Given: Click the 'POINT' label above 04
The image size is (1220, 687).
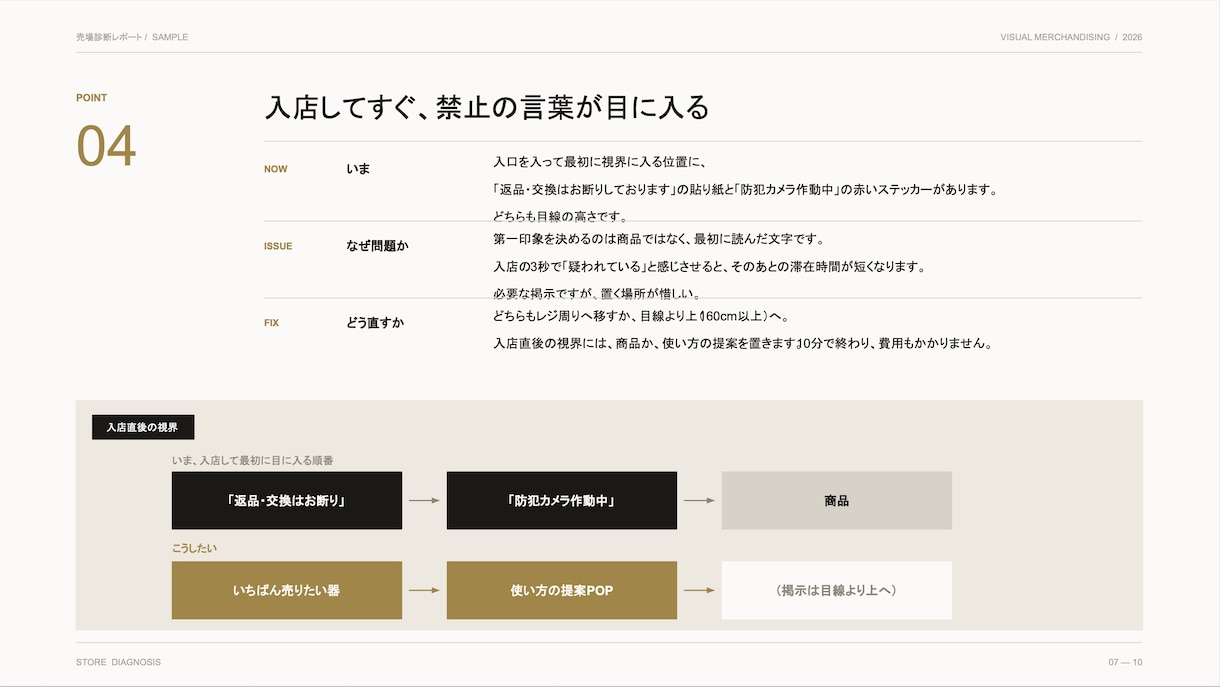Looking at the screenshot, I should (x=92, y=98).
